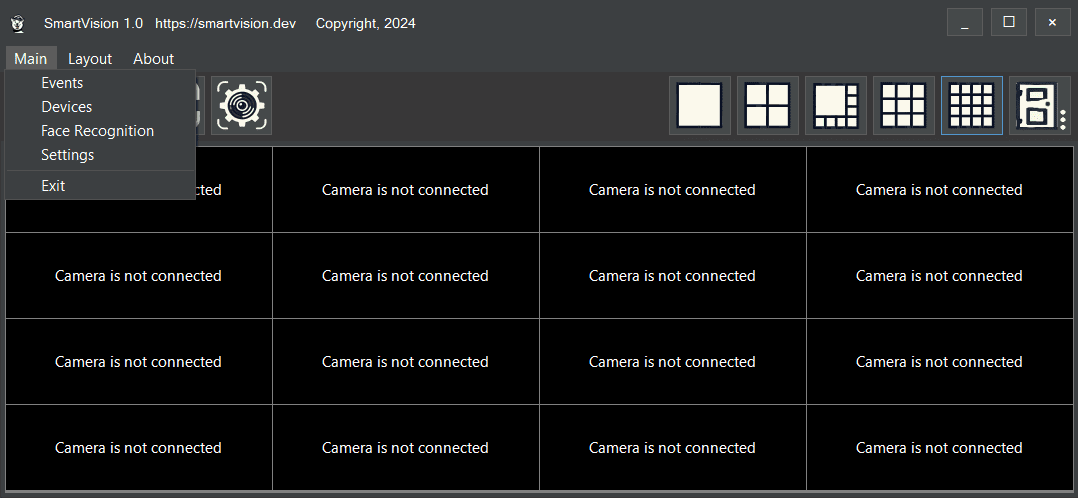Select Devices in the Main menu
Screen dimensions: 1078x498
pos(66,107)
